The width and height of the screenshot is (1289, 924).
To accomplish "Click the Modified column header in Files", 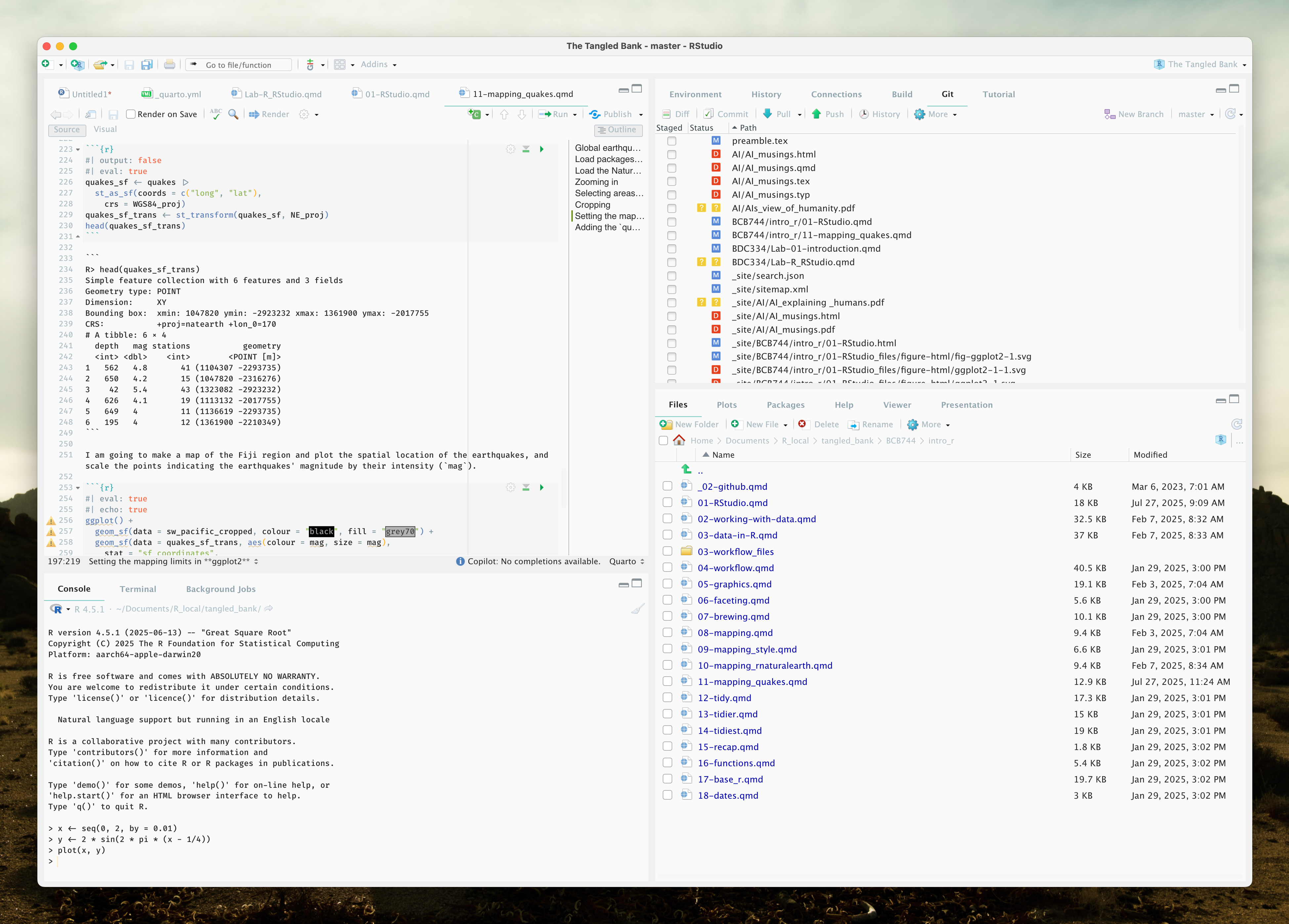I will click(x=1150, y=455).
